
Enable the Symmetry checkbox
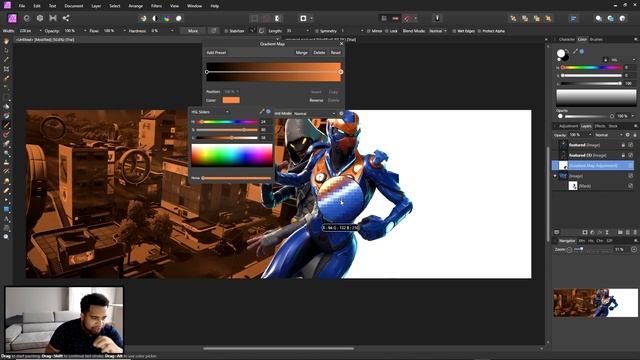click(317, 31)
